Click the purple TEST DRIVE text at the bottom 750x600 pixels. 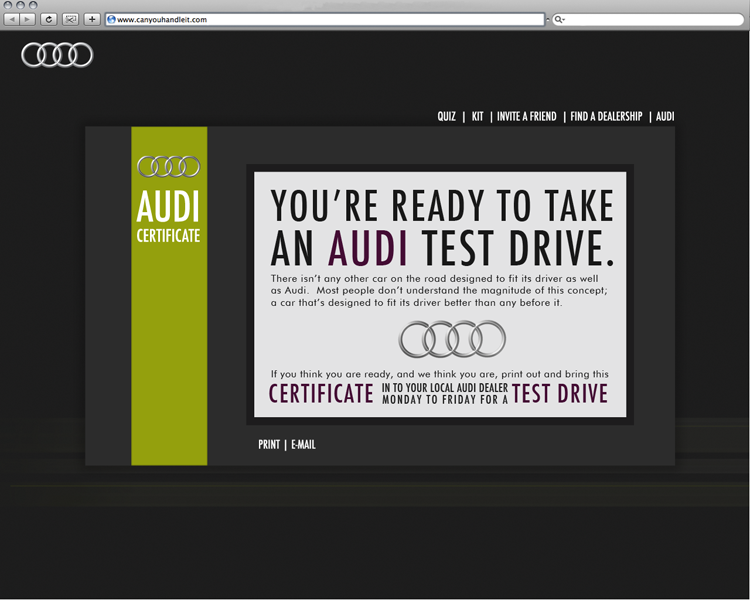tap(560, 394)
